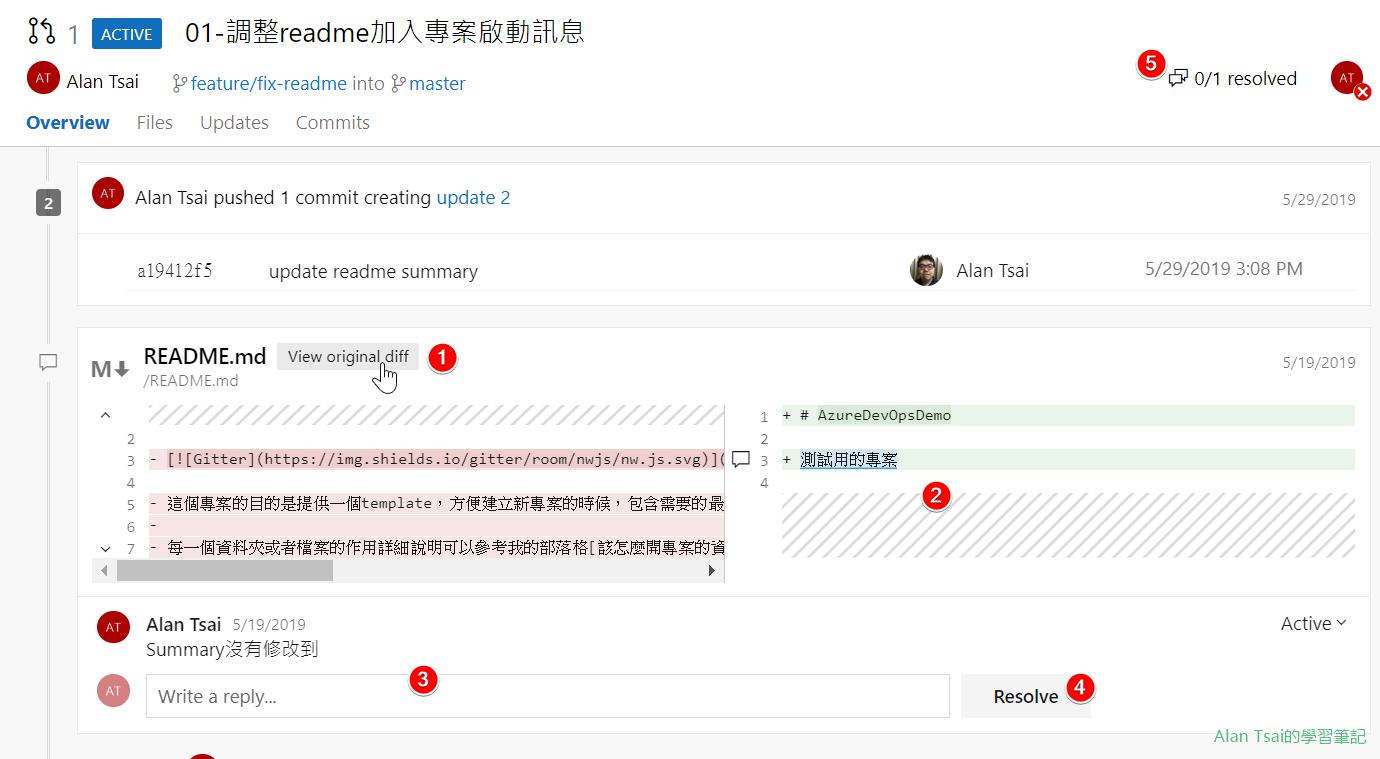Expand diff using the down chevron

tap(106, 548)
